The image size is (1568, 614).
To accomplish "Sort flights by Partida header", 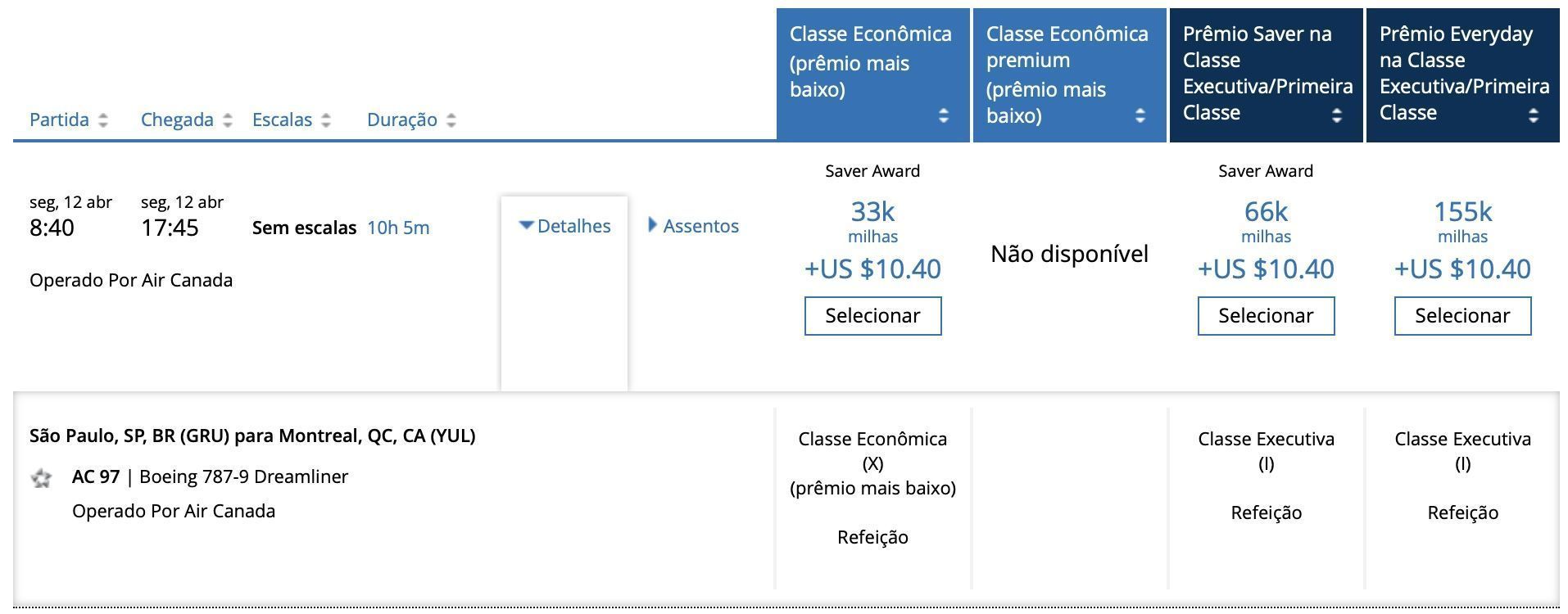I will (59, 120).
